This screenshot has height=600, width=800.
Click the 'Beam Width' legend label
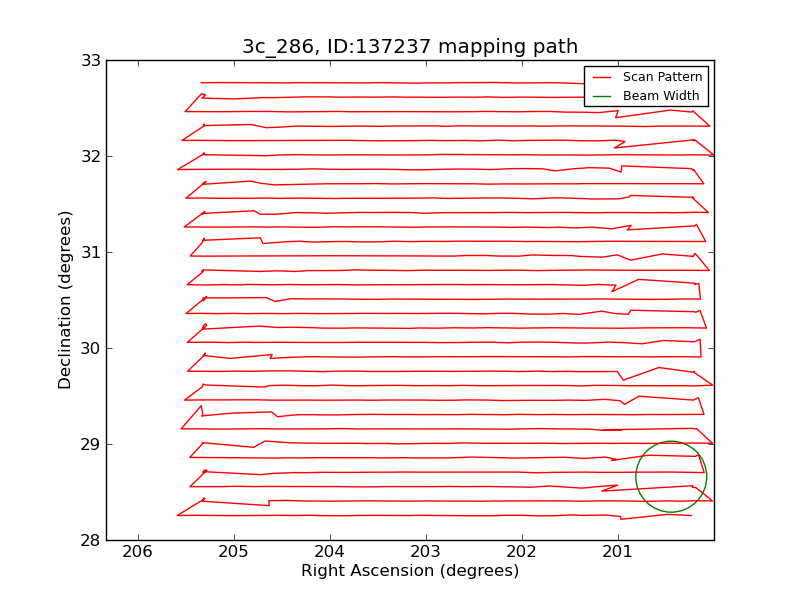[661, 95]
